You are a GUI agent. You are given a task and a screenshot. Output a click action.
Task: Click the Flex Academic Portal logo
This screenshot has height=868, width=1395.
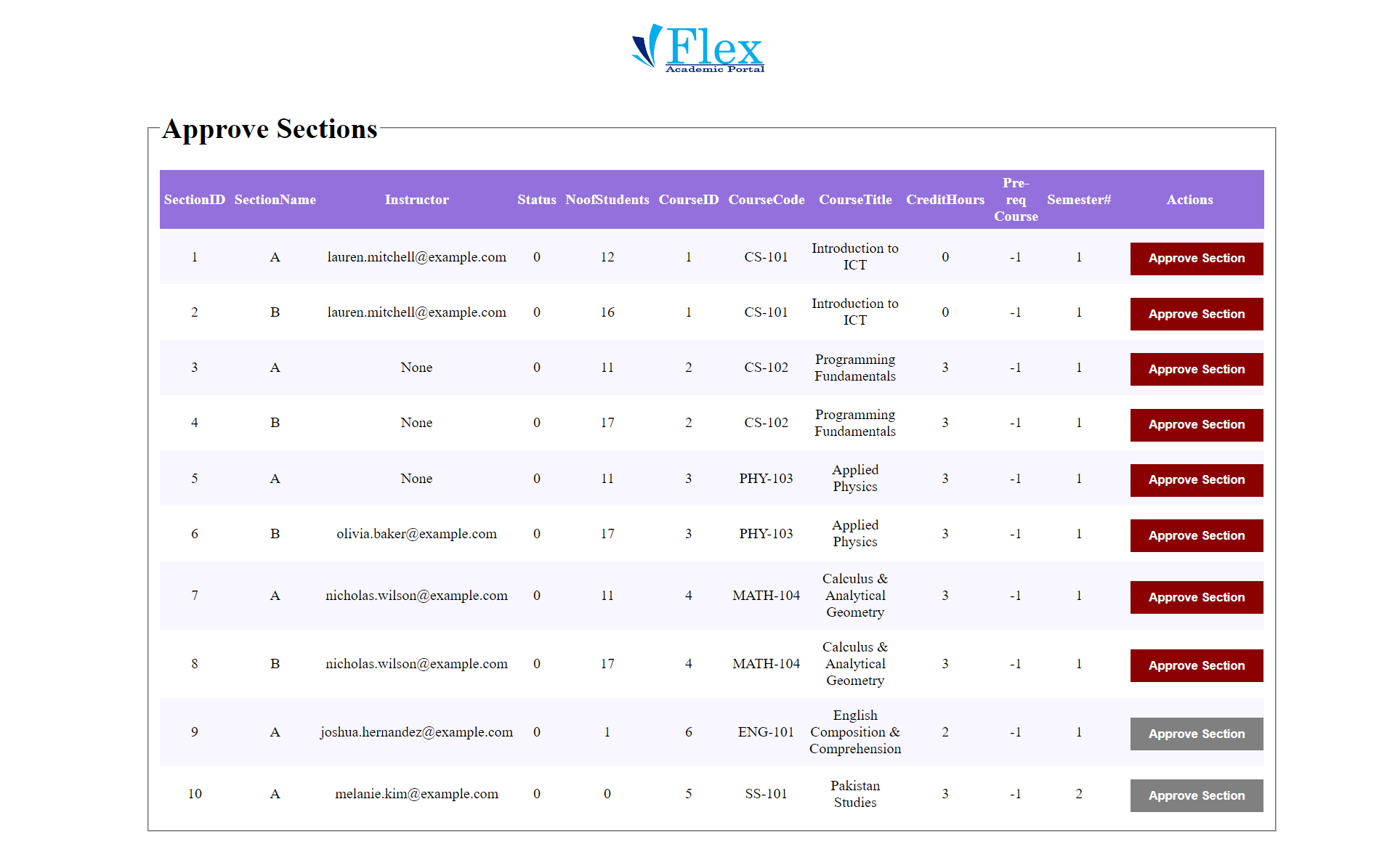[x=696, y=47]
